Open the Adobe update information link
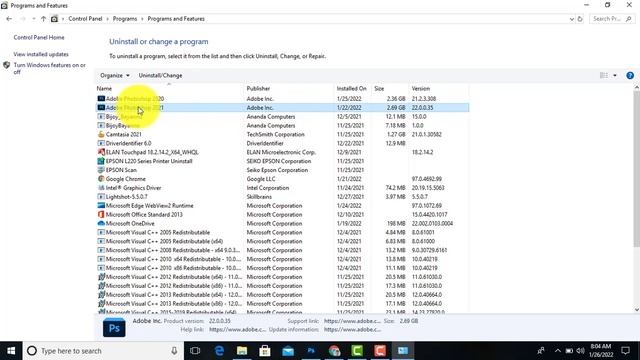The height and width of the screenshot is (360, 640). pos(352,329)
